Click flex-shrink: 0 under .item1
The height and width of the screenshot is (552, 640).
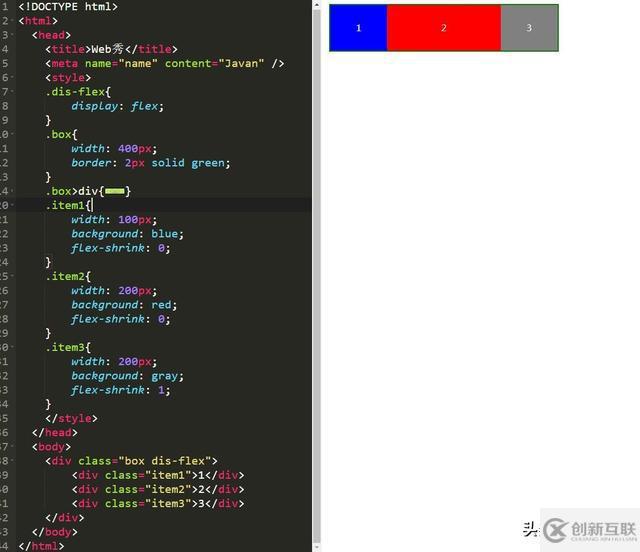pyautogui.click(x=121, y=248)
